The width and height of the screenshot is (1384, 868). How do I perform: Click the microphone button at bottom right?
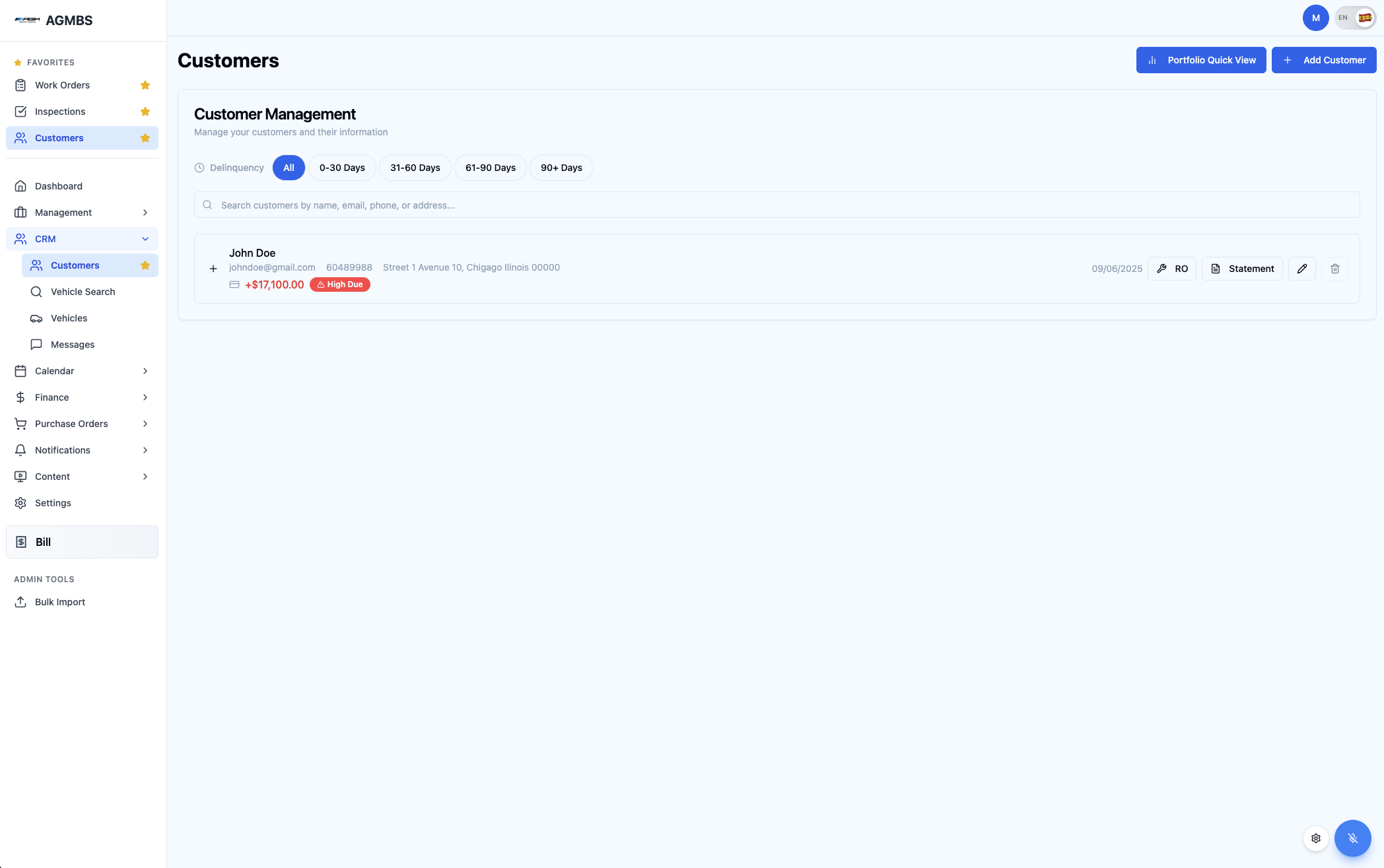[x=1352, y=838]
